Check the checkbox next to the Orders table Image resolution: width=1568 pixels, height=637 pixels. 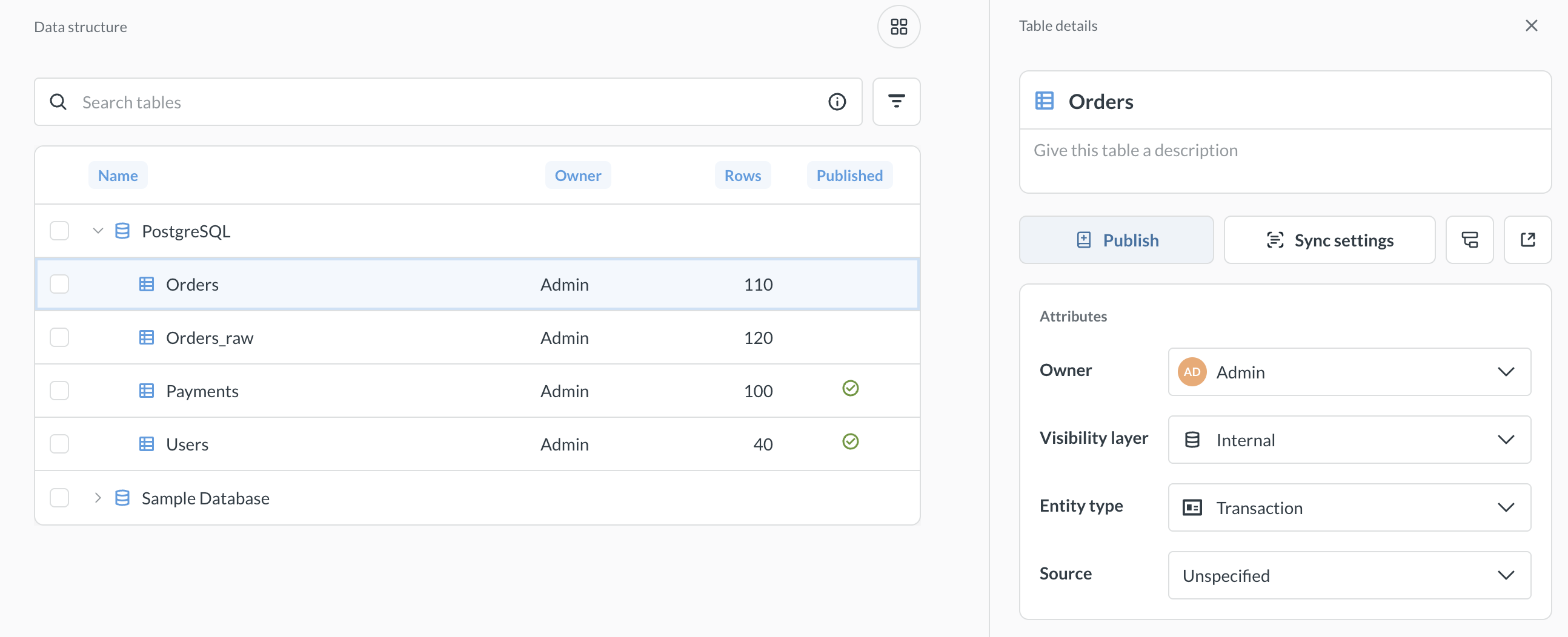pos(58,283)
